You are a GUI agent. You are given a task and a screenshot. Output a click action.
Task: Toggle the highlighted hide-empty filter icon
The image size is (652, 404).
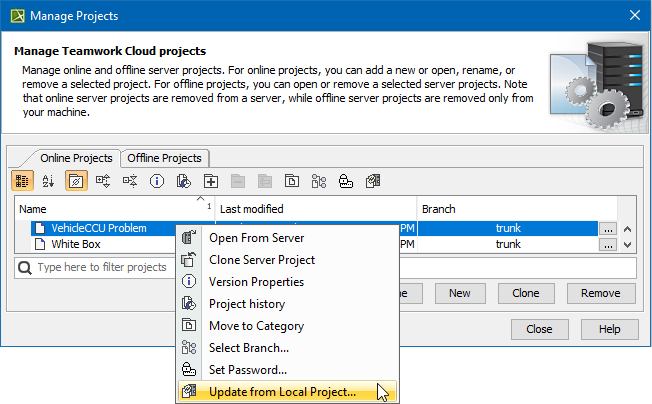76,181
